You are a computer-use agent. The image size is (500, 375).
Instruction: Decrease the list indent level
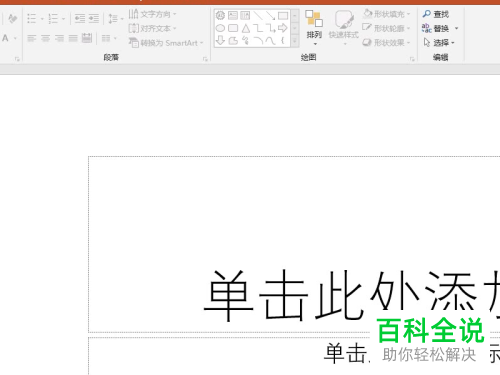tap(80, 18)
